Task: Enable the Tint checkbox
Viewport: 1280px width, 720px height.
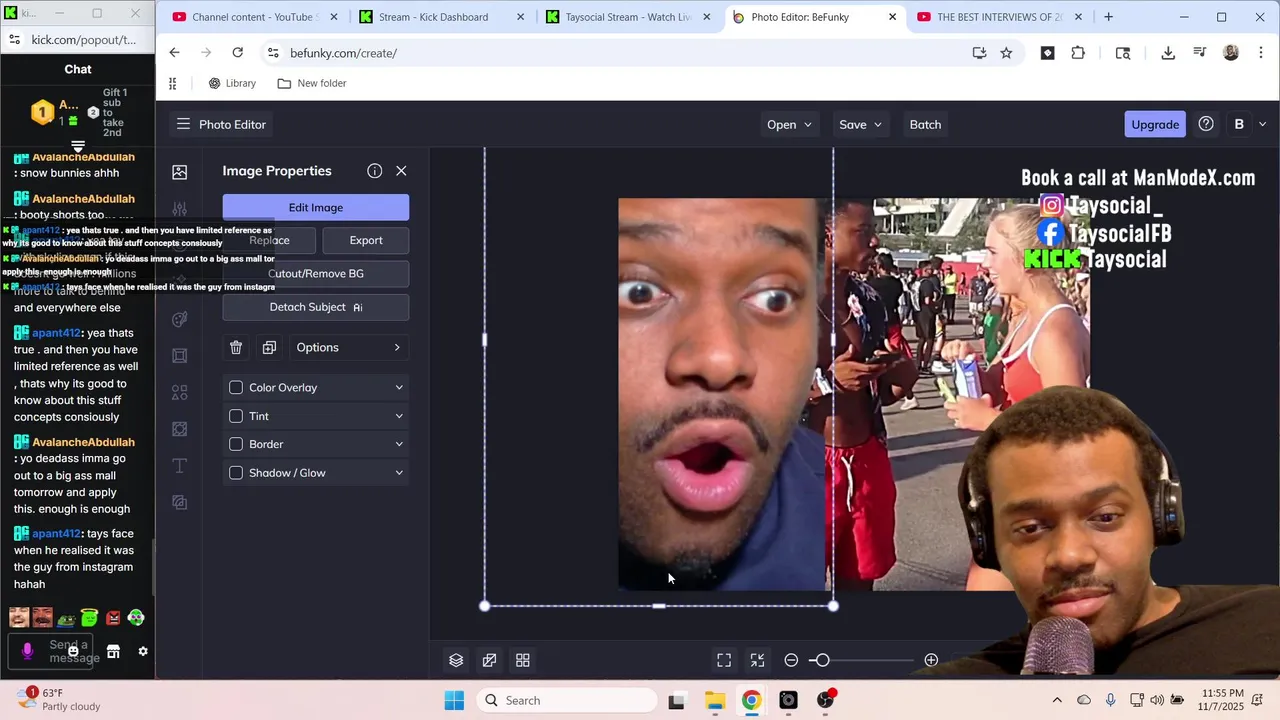Action: (x=236, y=416)
